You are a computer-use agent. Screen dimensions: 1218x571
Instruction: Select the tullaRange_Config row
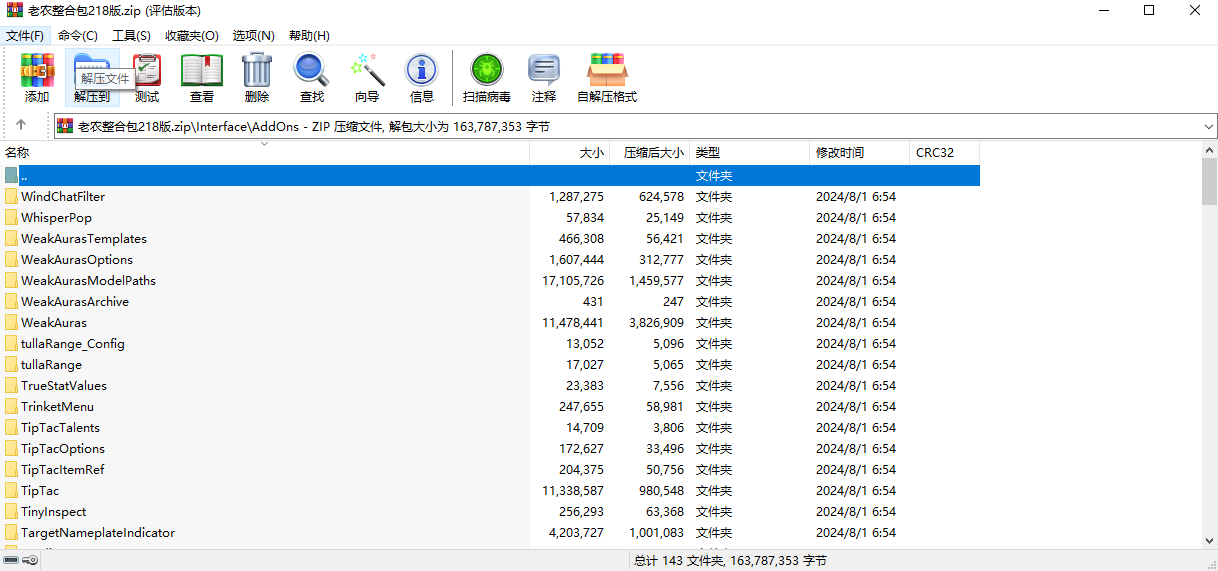(x=490, y=344)
